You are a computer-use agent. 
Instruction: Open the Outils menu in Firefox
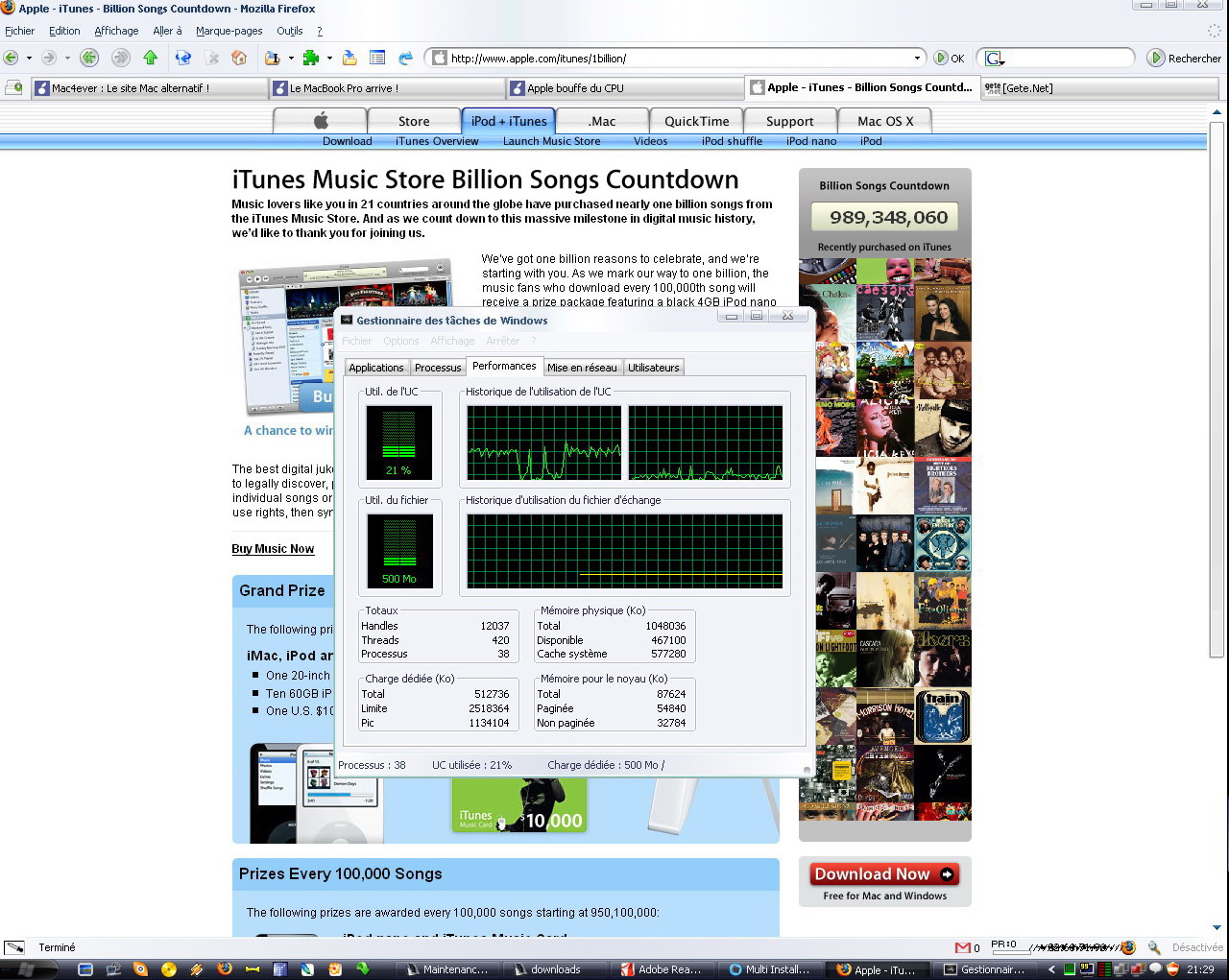pyautogui.click(x=289, y=31)
